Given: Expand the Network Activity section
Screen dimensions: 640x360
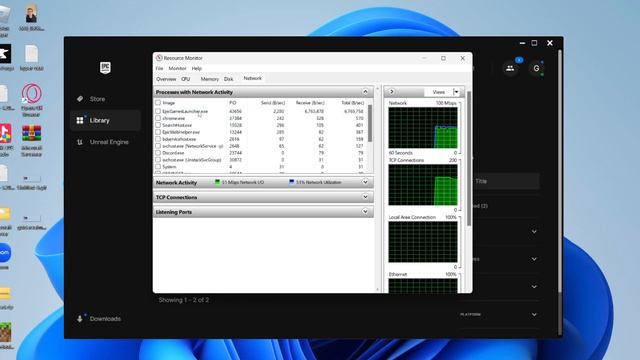Looking at the screenshot, I should pyautogui.click(x=365, y=182).
